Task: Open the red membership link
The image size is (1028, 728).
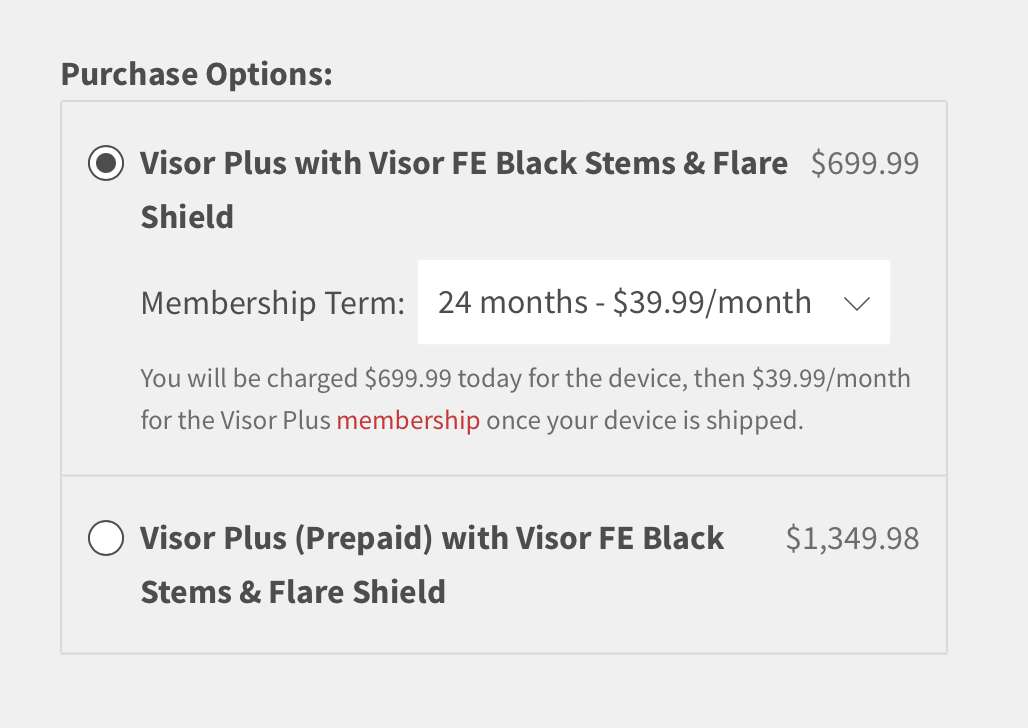Action: tap(408, 420)
